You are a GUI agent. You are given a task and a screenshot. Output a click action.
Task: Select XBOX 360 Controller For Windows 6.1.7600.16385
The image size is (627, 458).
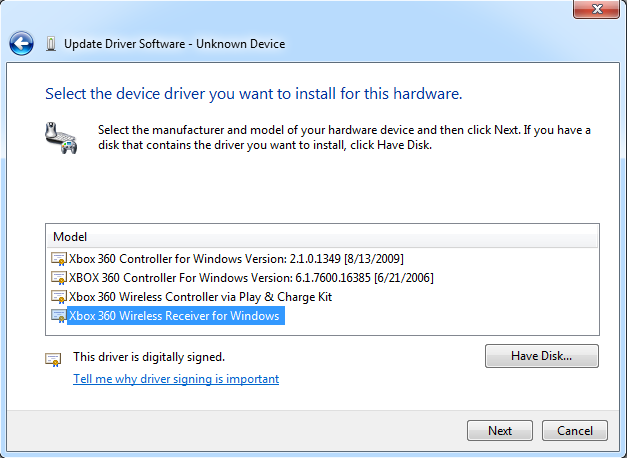(x=251, y=278)
